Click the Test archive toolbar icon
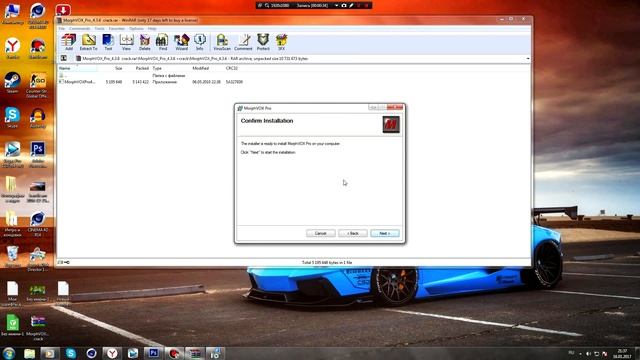 pos(108,42)
